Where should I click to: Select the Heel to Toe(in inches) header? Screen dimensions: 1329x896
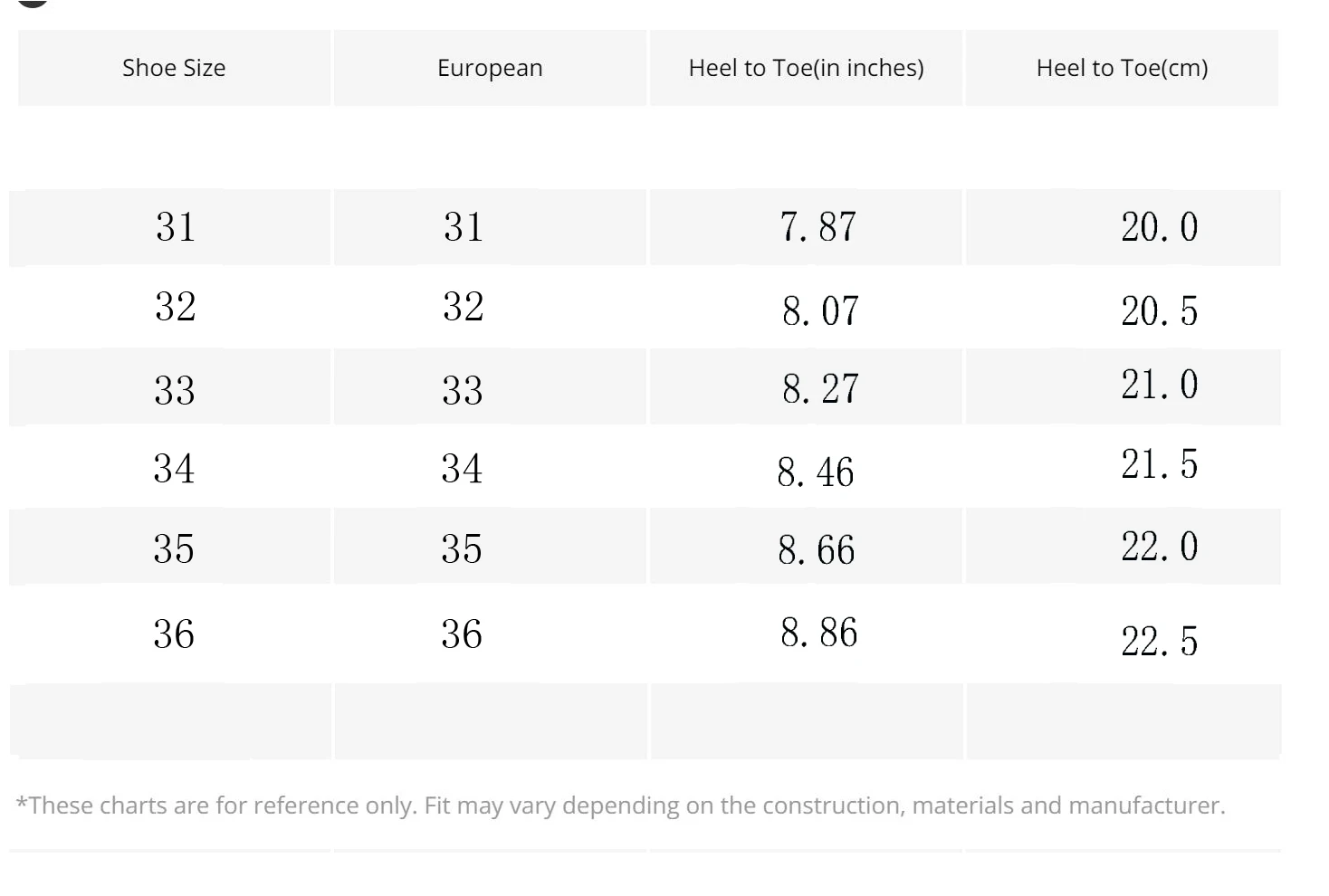point(806,68)
